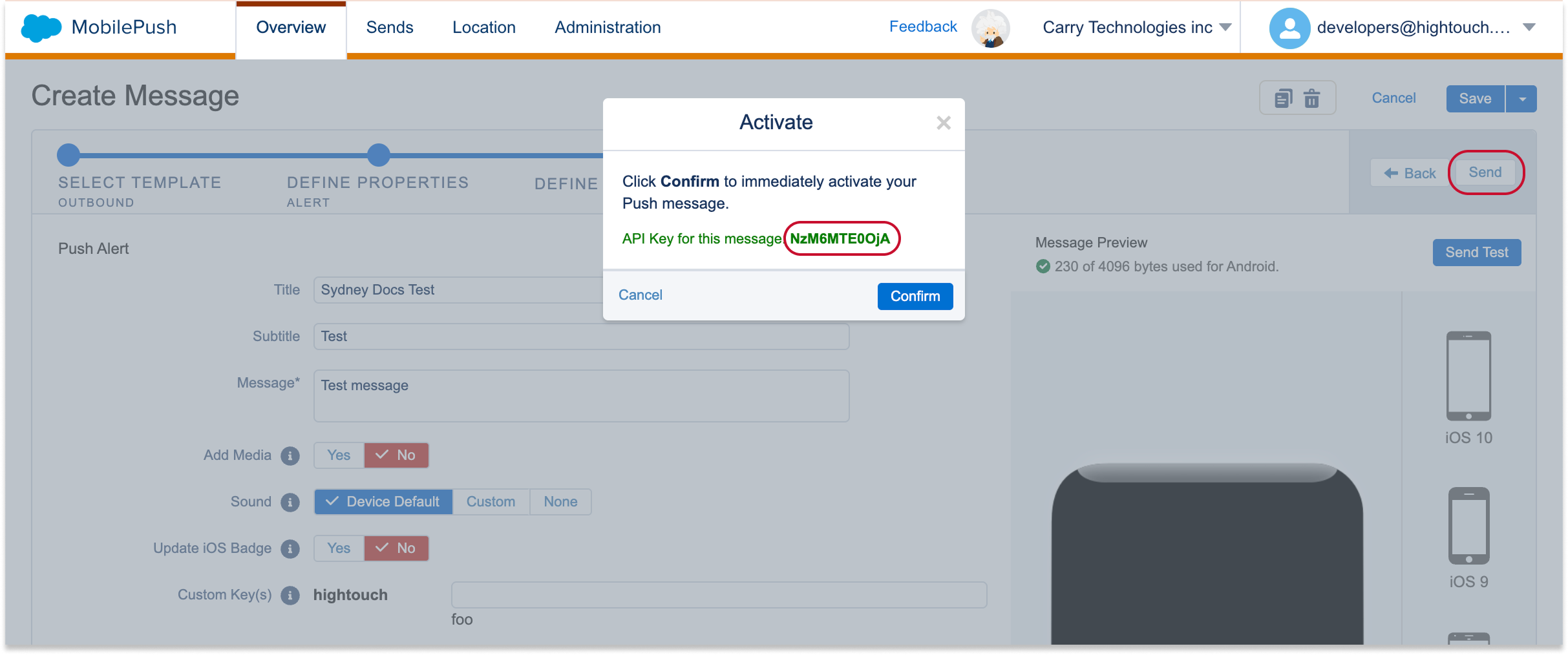Viewport: 1568px width, 655px height.
Task: Click the Select Template step marker
Action: [69, 155]
